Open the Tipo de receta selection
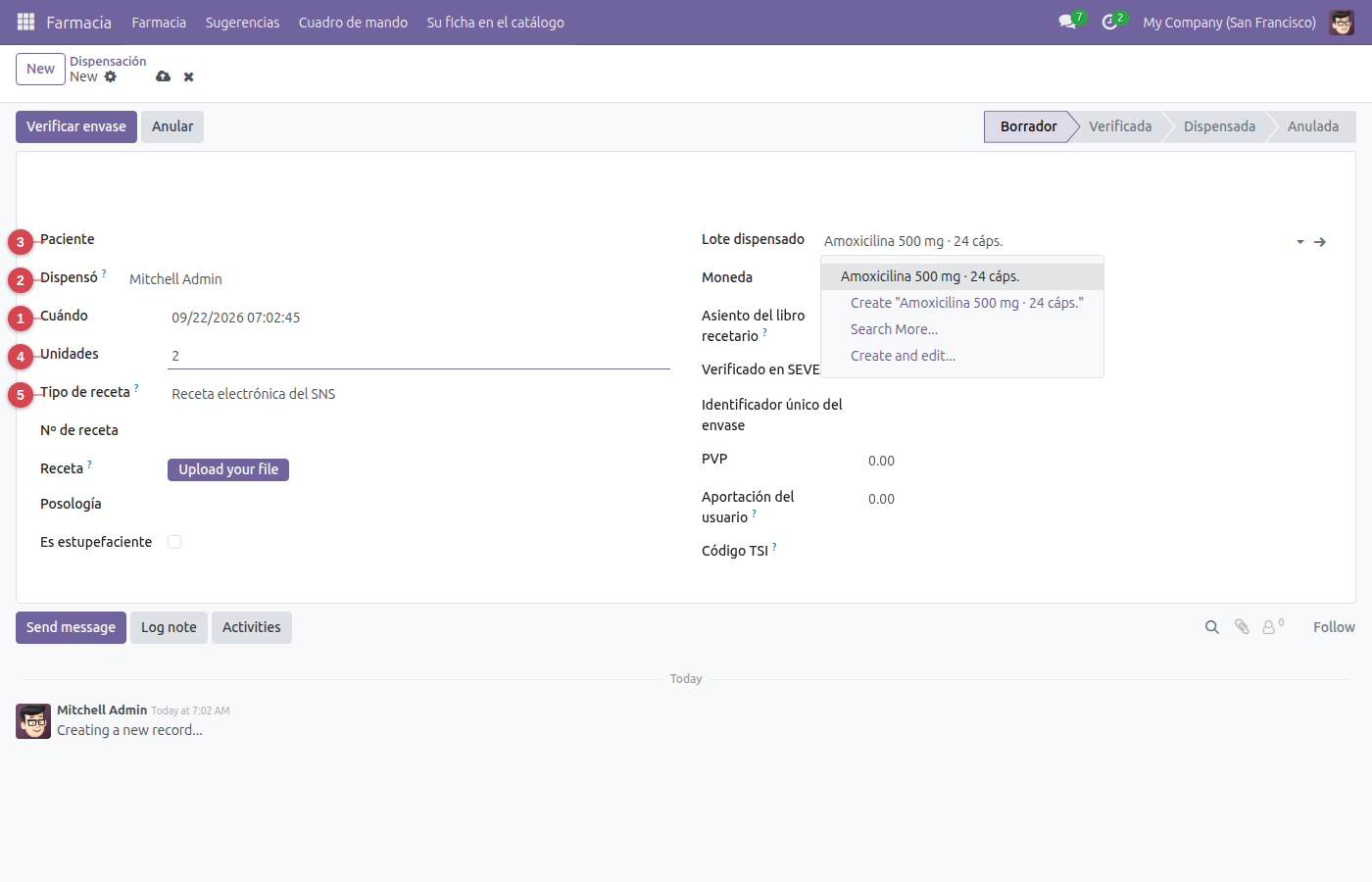The height and width of the screenshot is (882, 1372). pos(418,394)
